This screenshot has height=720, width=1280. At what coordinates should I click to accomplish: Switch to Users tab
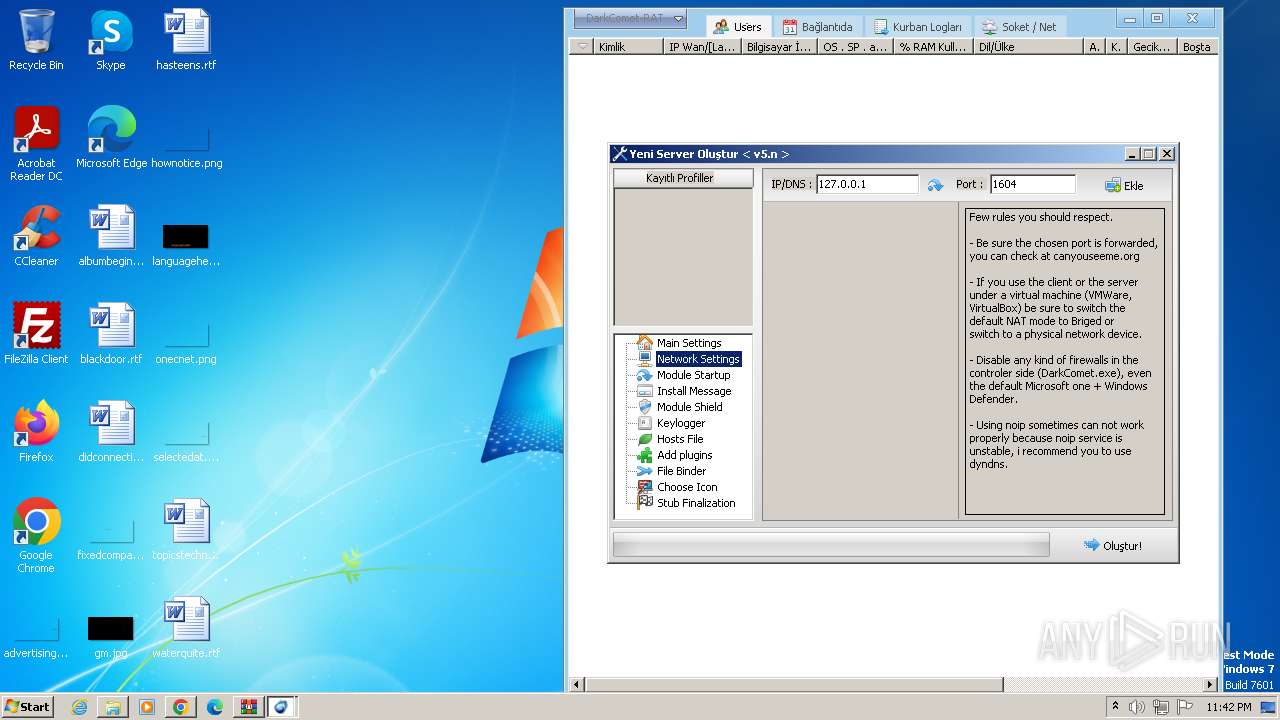[x=737, y=27]
